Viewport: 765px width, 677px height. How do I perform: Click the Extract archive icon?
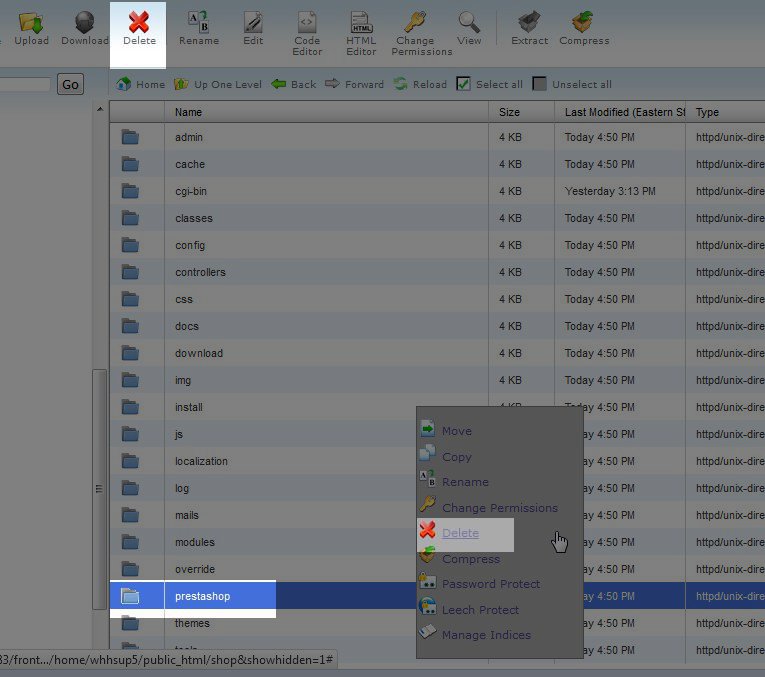click(x=529, y=22)
